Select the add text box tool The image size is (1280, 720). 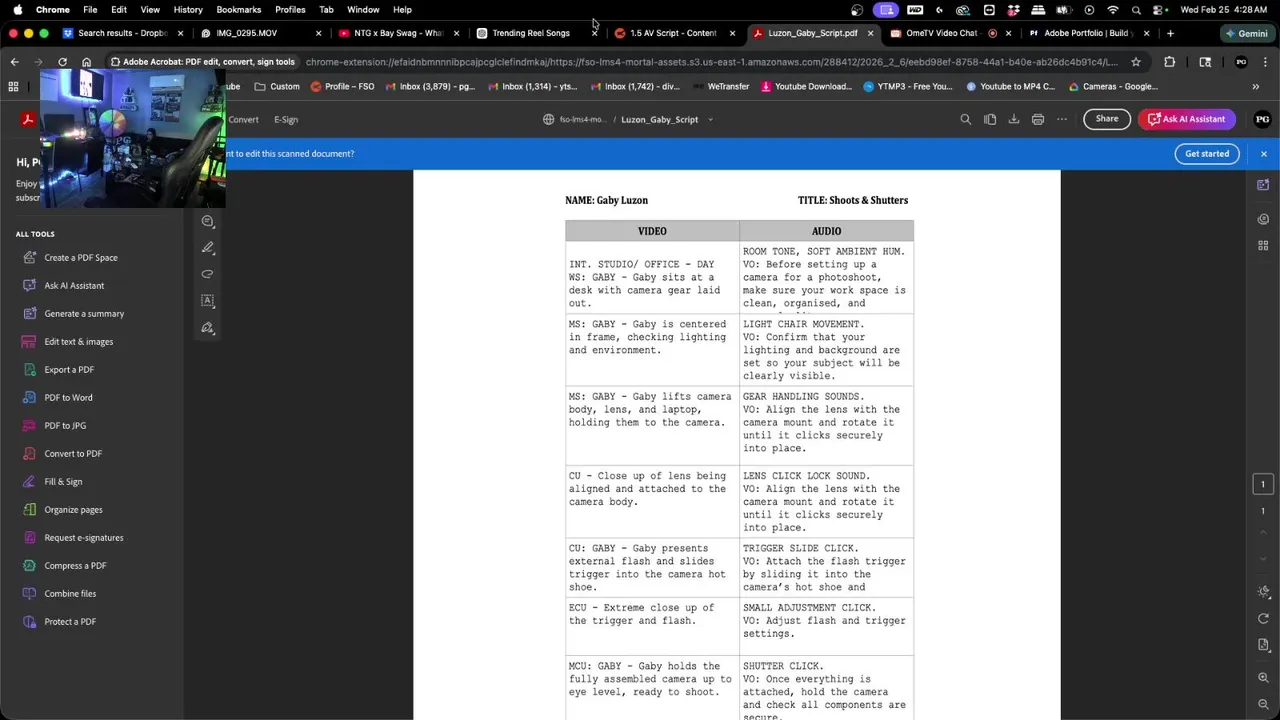click(x=208, y=300)
